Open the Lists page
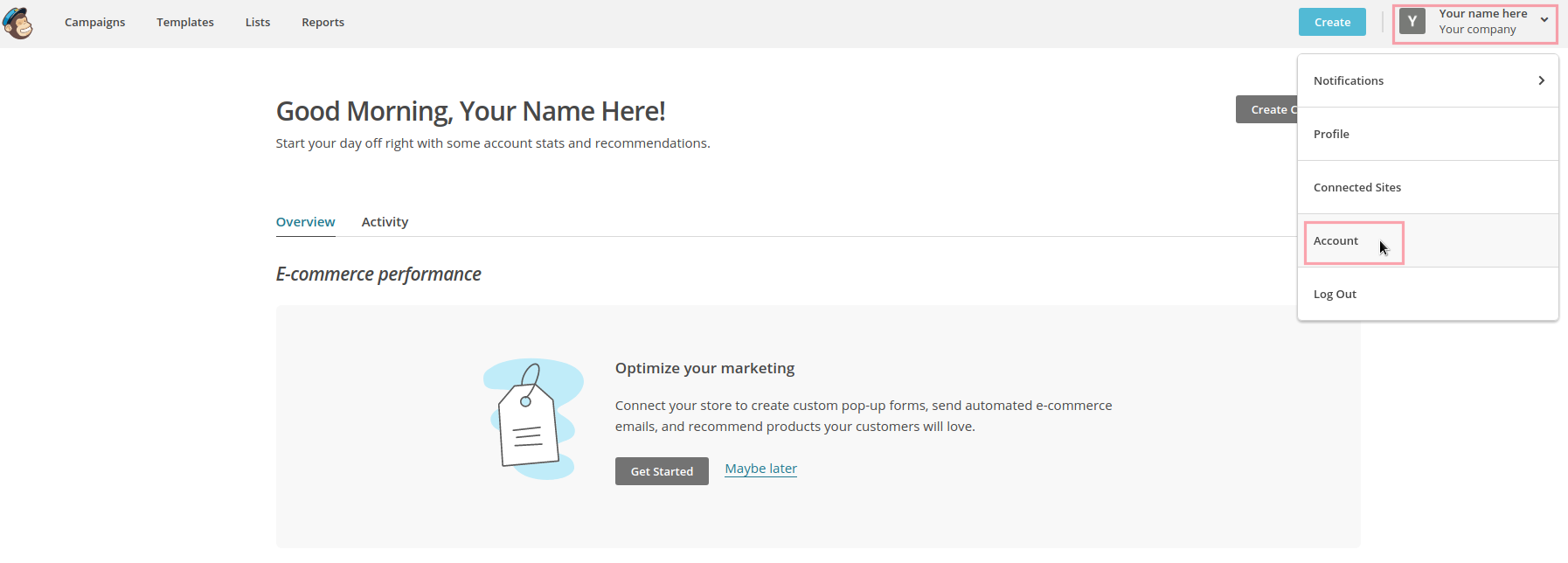 click(x=258, y=22)
